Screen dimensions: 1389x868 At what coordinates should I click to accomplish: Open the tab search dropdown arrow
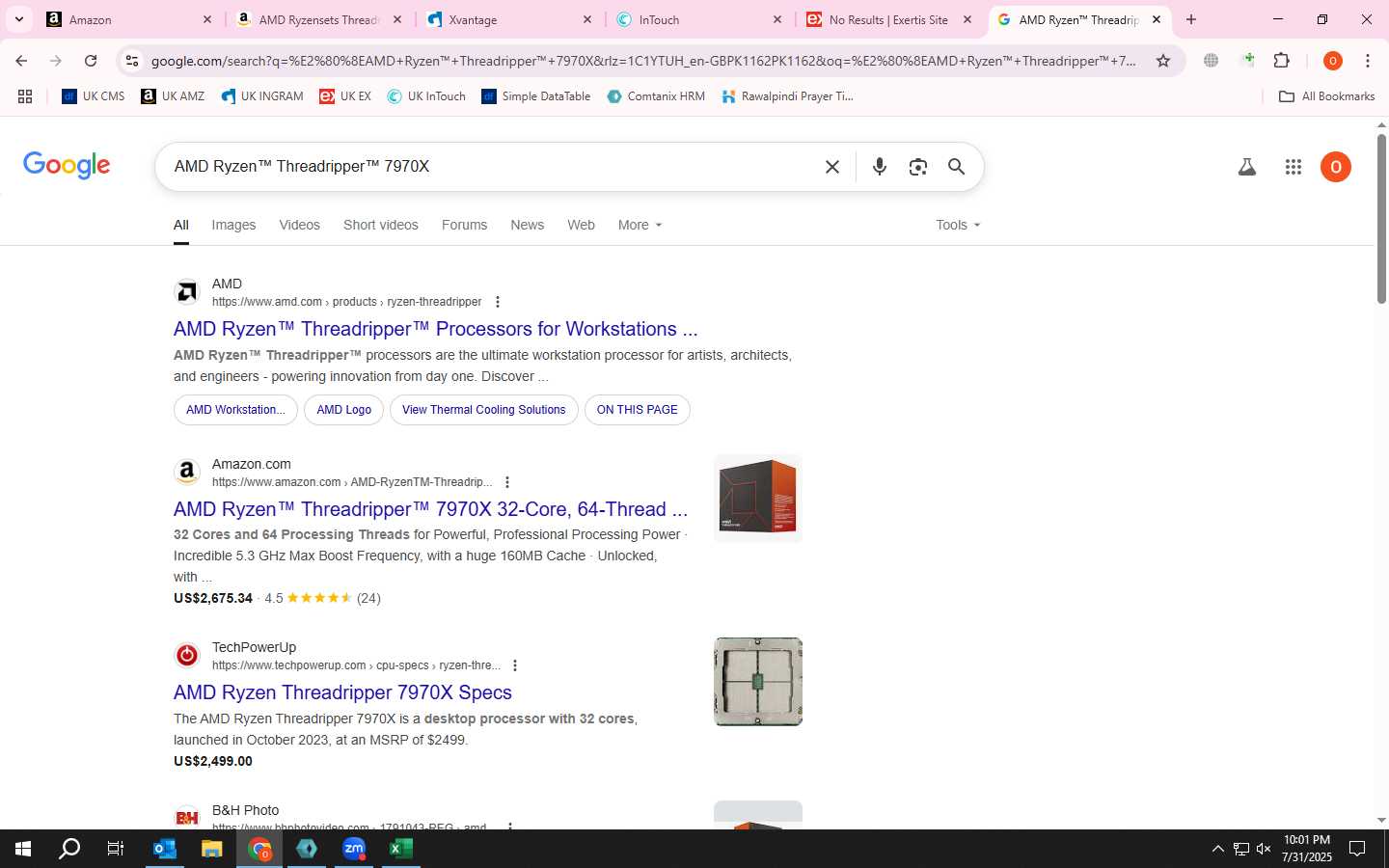click(19, 19)
